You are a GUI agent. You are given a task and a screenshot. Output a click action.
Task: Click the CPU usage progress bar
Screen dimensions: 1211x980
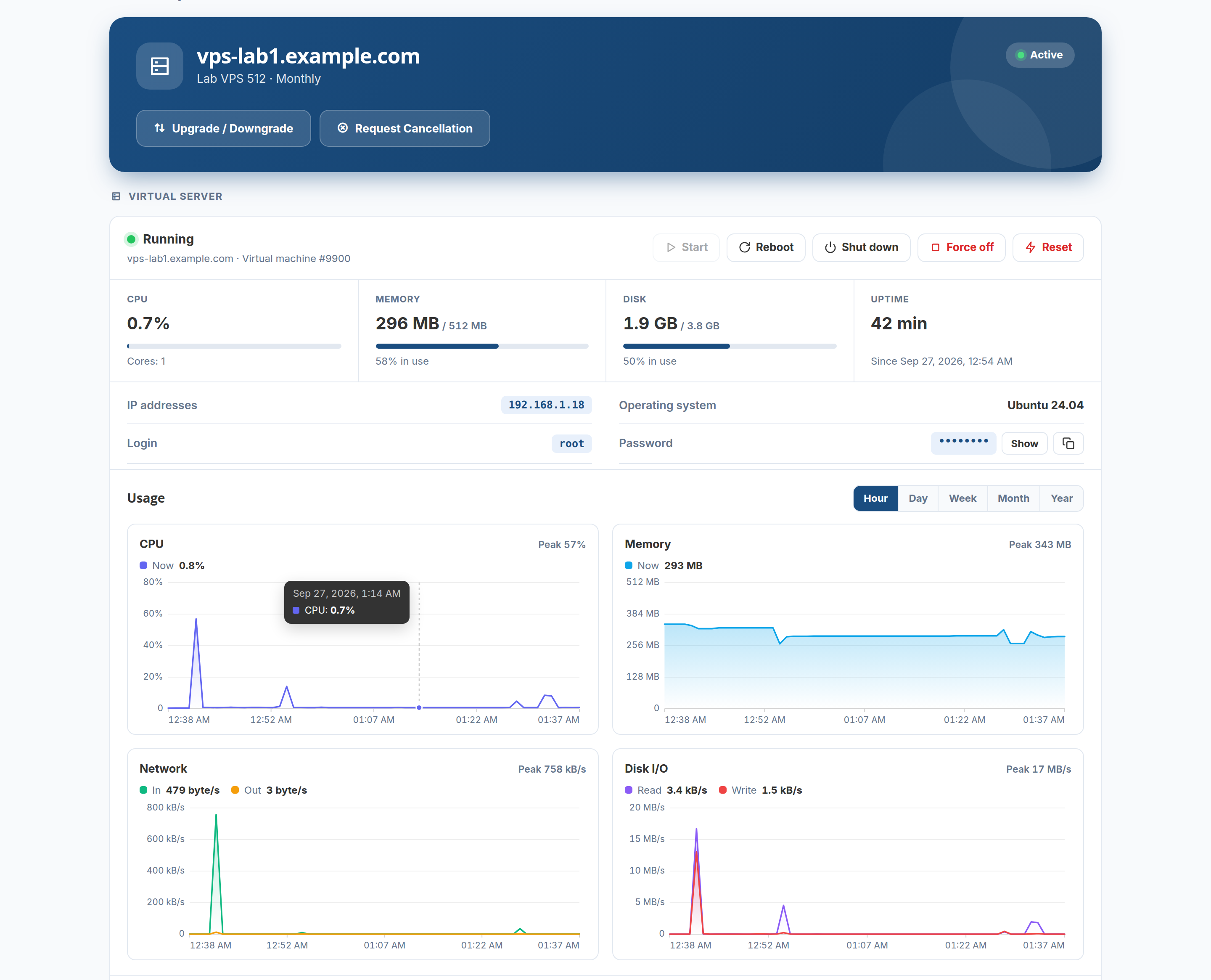[234, 346]
